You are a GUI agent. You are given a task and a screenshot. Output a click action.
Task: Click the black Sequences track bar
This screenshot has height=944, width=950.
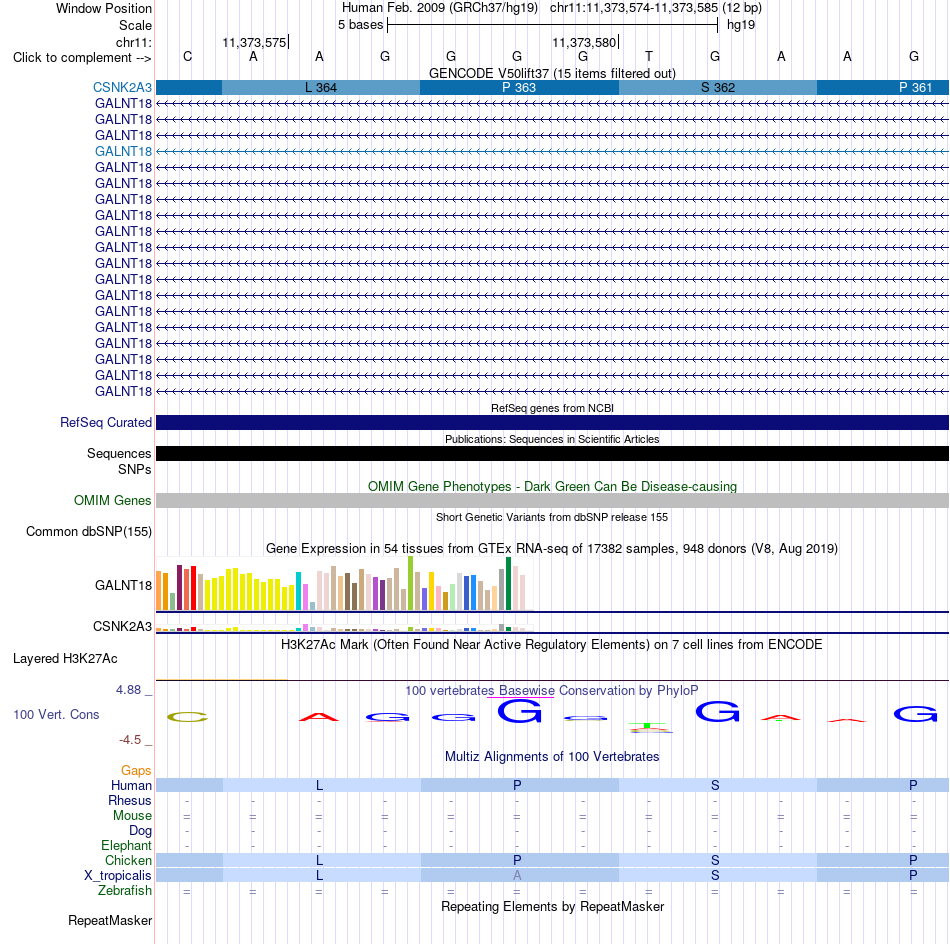point(552,453)
